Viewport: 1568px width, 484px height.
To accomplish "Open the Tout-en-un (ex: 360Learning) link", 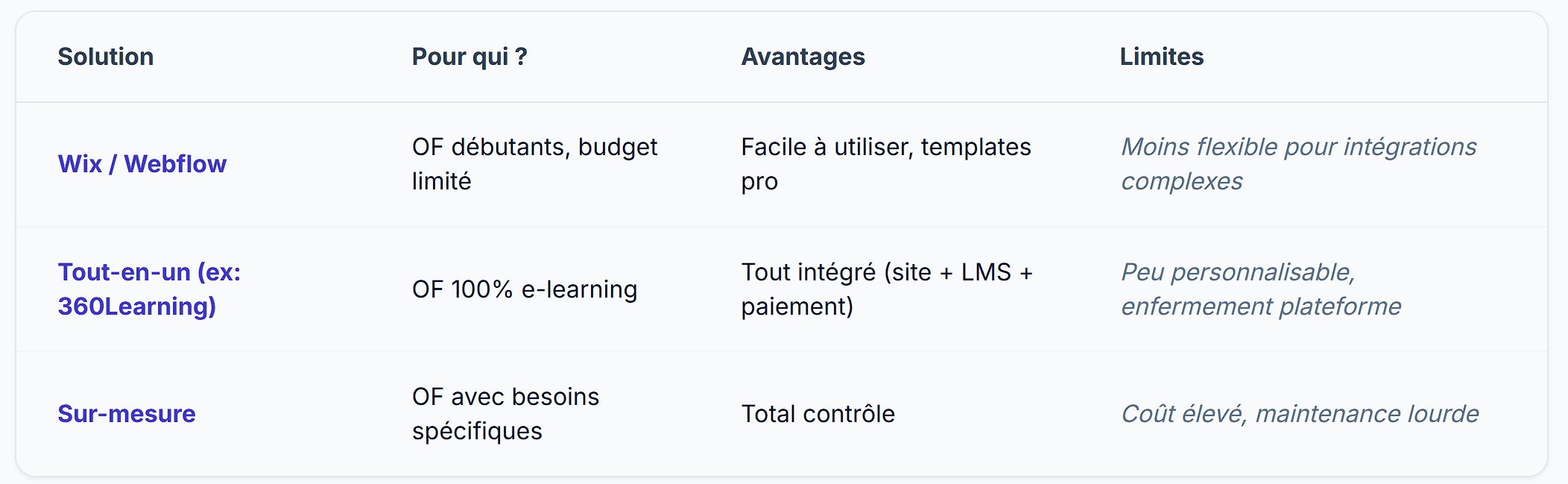I will [x=149, y=289].
